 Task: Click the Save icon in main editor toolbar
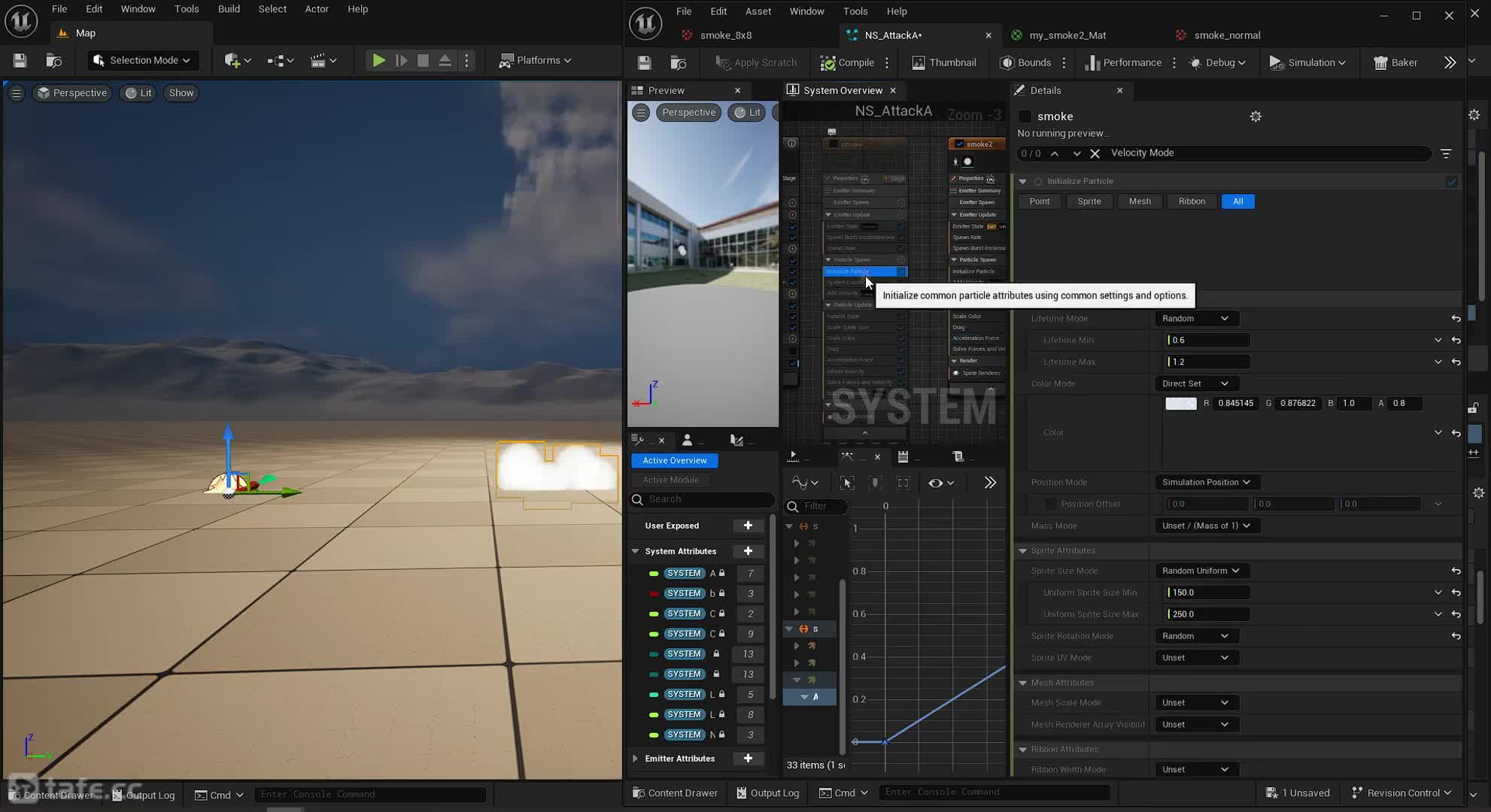[x=20, y=60]
